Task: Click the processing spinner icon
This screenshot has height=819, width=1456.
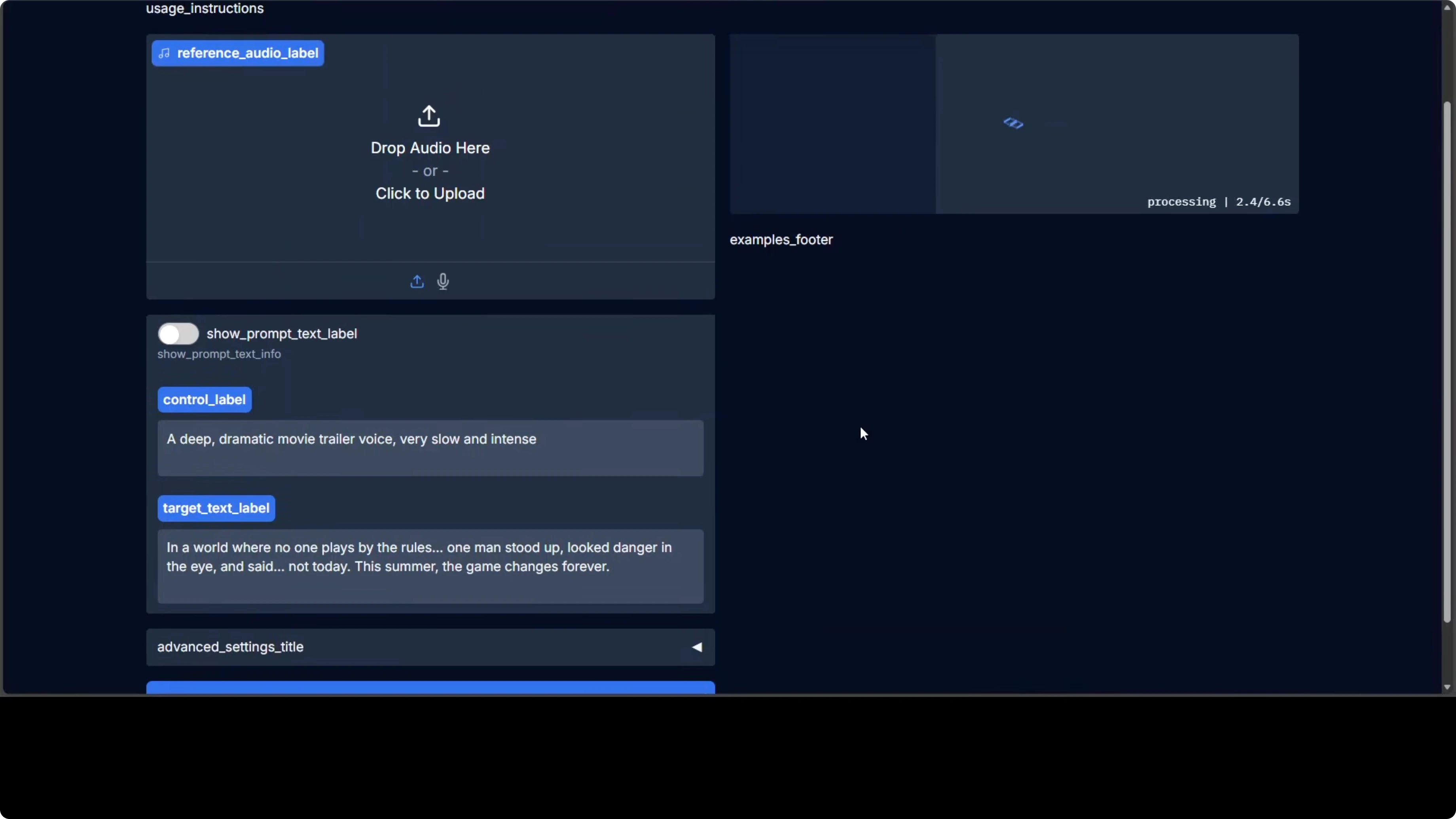Action: pyautogui.click(x=1013, y=123)
